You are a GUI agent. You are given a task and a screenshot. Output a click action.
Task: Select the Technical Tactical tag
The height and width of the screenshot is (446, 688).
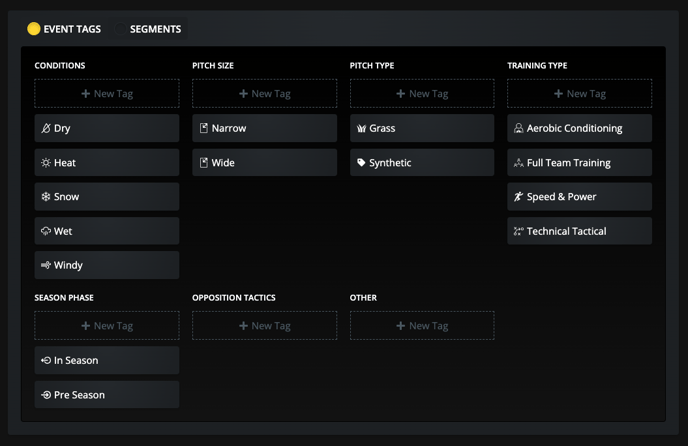click(579, 231)
